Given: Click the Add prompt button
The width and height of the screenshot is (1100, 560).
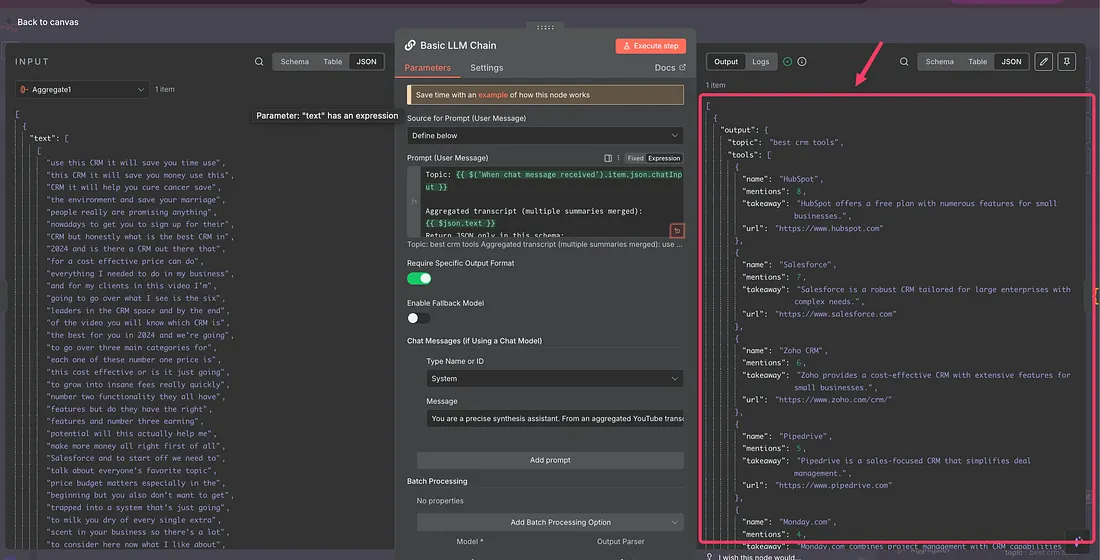Looking at the screenshot, I should tap(550, 460).
